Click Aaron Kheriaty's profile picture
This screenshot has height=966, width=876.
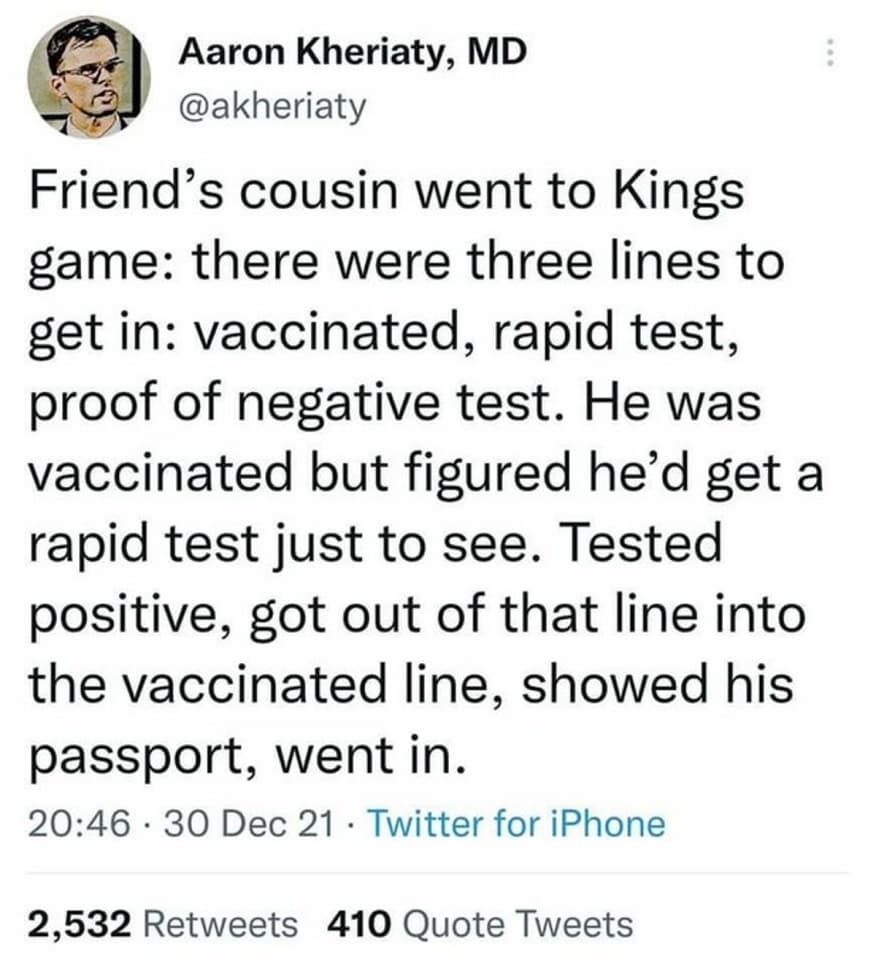point(89,77)
